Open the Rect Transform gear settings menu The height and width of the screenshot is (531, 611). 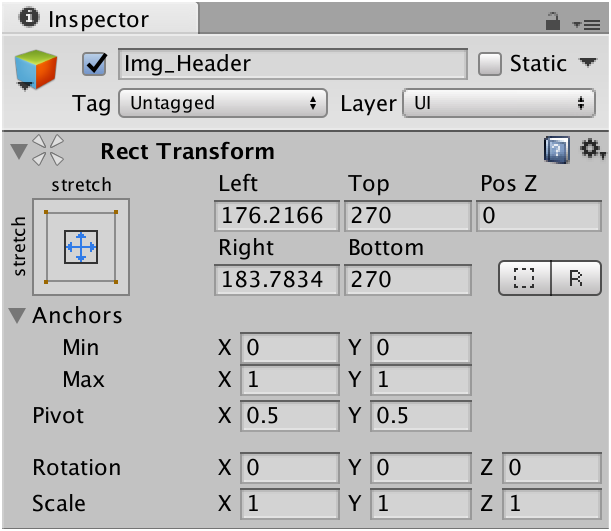pos(591,150)
